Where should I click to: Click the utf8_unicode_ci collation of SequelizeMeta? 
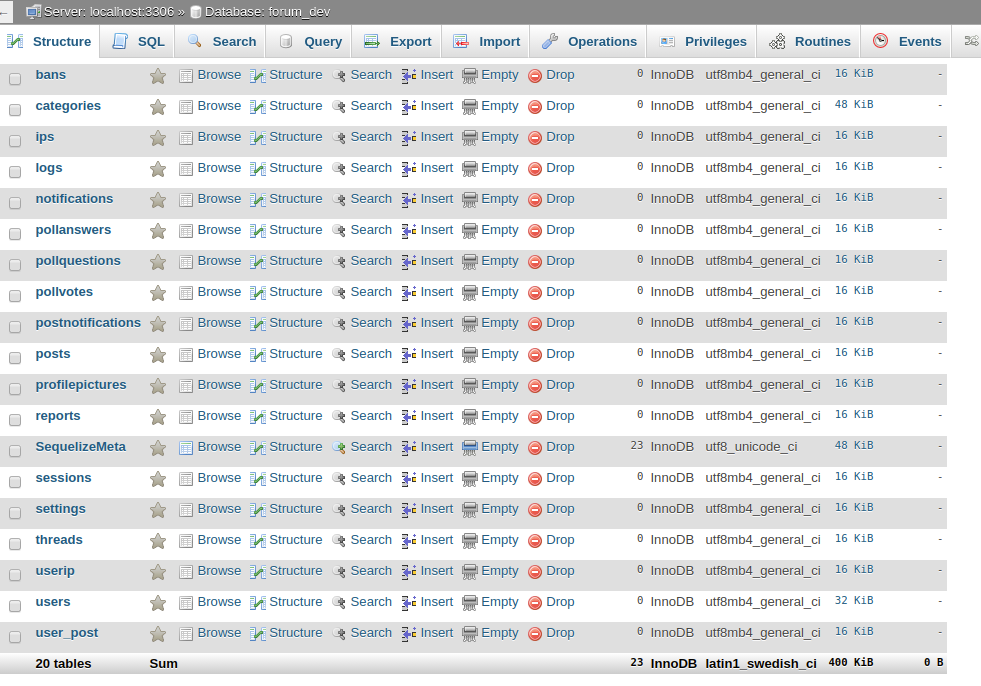[751, 447]
